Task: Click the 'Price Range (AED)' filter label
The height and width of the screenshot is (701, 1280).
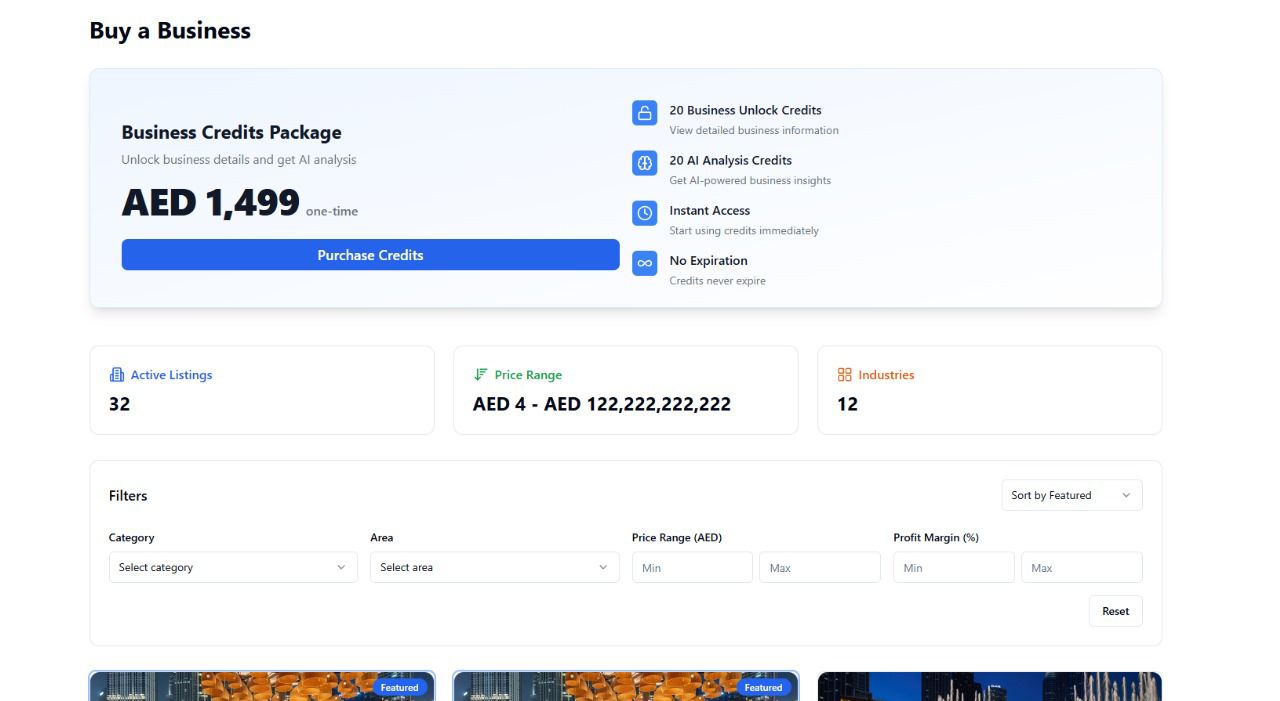Action: 677,537
